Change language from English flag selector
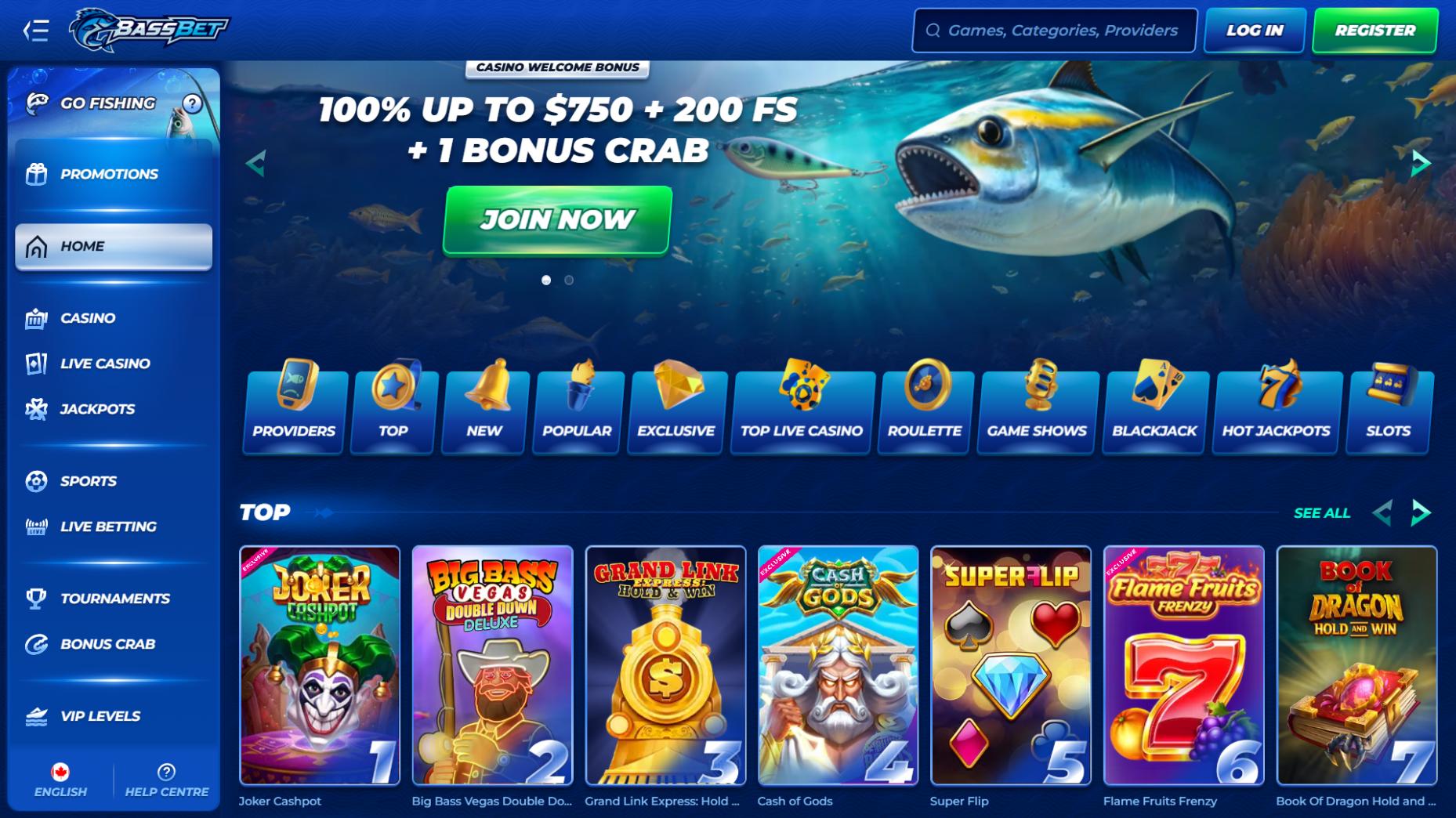The image size is (1456, 818). (60, 780)
